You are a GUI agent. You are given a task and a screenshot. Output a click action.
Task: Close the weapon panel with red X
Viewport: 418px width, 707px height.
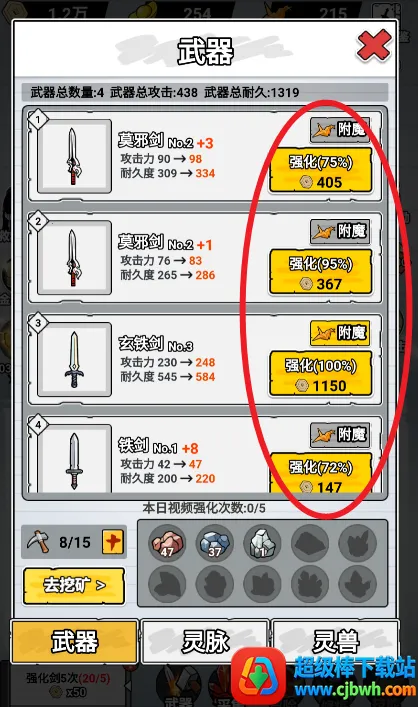(374, 45)
